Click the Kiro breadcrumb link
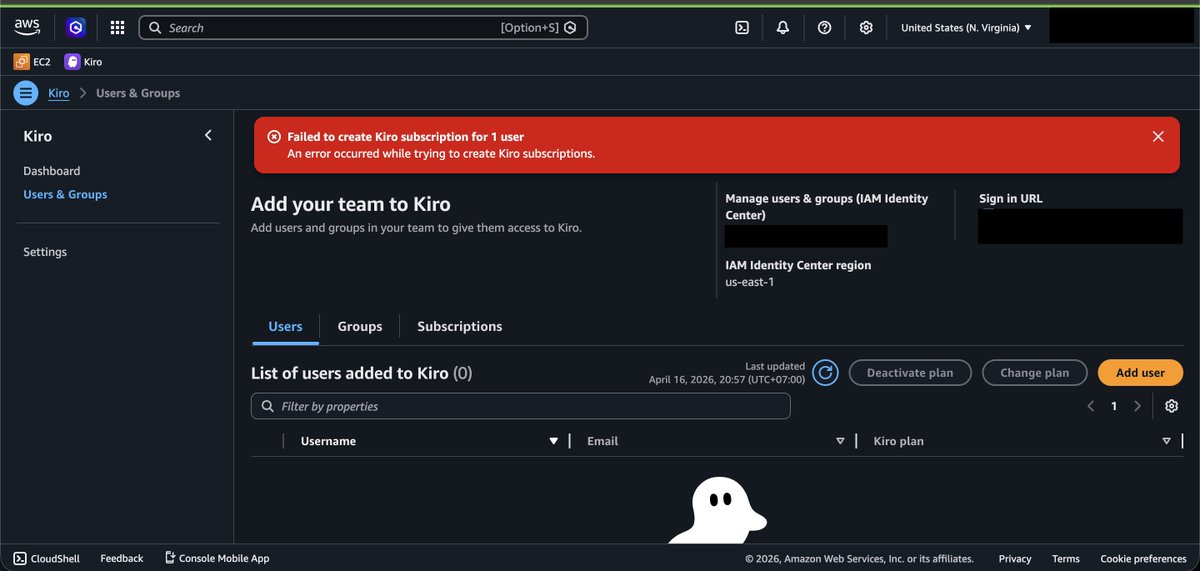The width and height of the screenshot is (1200, 571). tap(59, 93)
